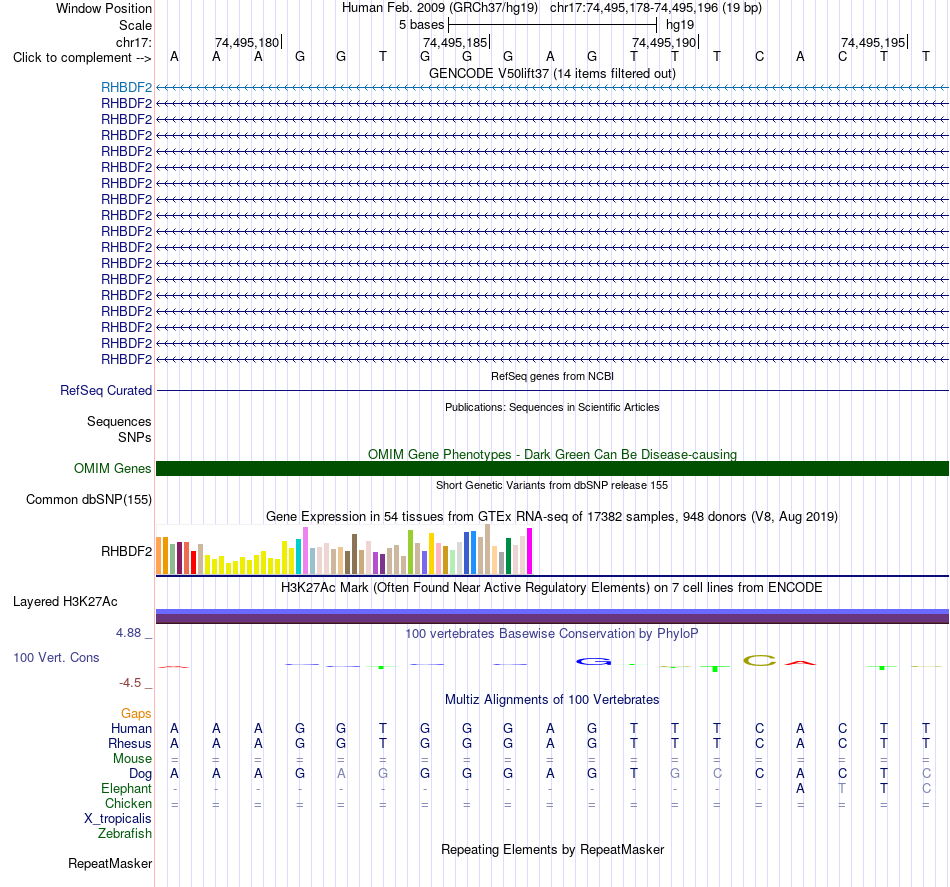The image size is (950, 887).
Task: Open the Repeating Elements by RepeatMasker title
Action: 552,849
